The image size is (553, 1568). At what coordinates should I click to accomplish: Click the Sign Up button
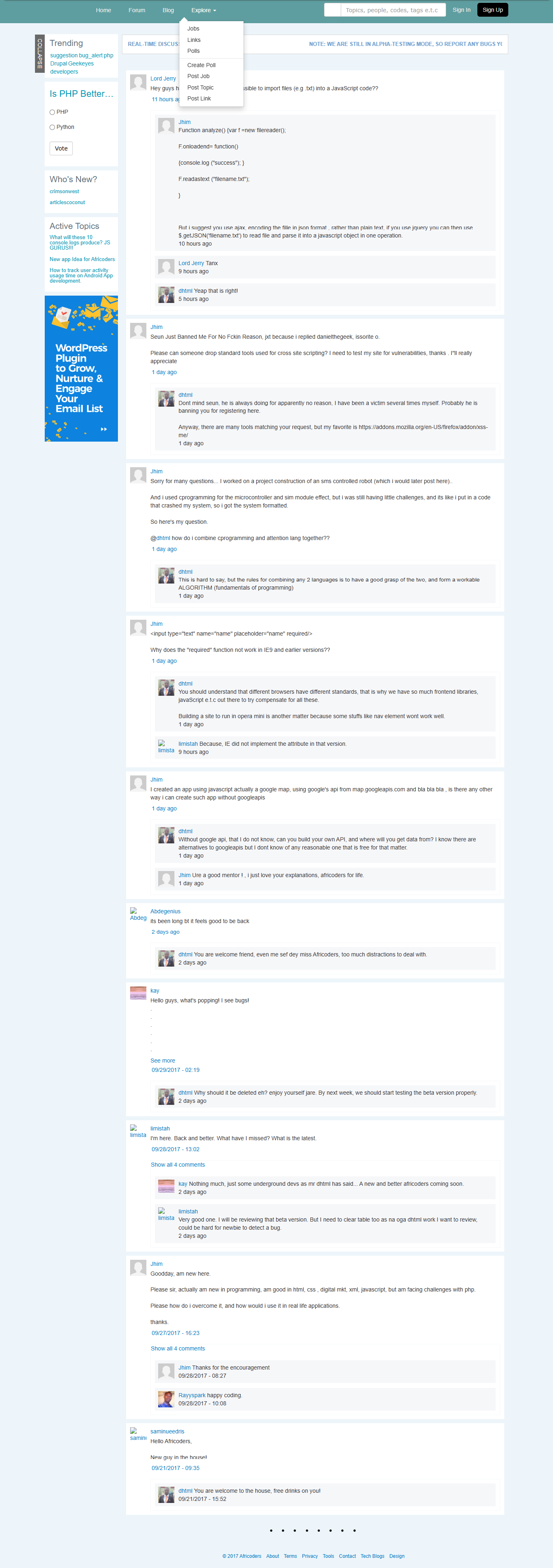coord(492,10)
